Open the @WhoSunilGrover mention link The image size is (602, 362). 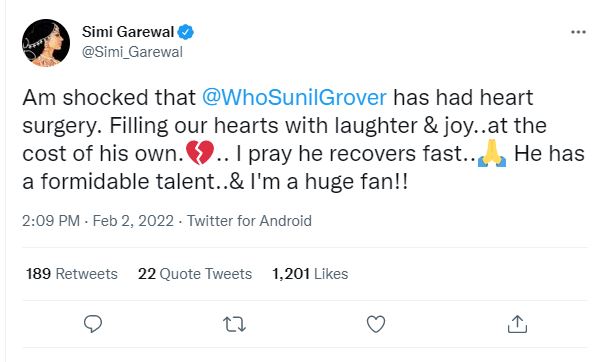[x=294, y=98]
